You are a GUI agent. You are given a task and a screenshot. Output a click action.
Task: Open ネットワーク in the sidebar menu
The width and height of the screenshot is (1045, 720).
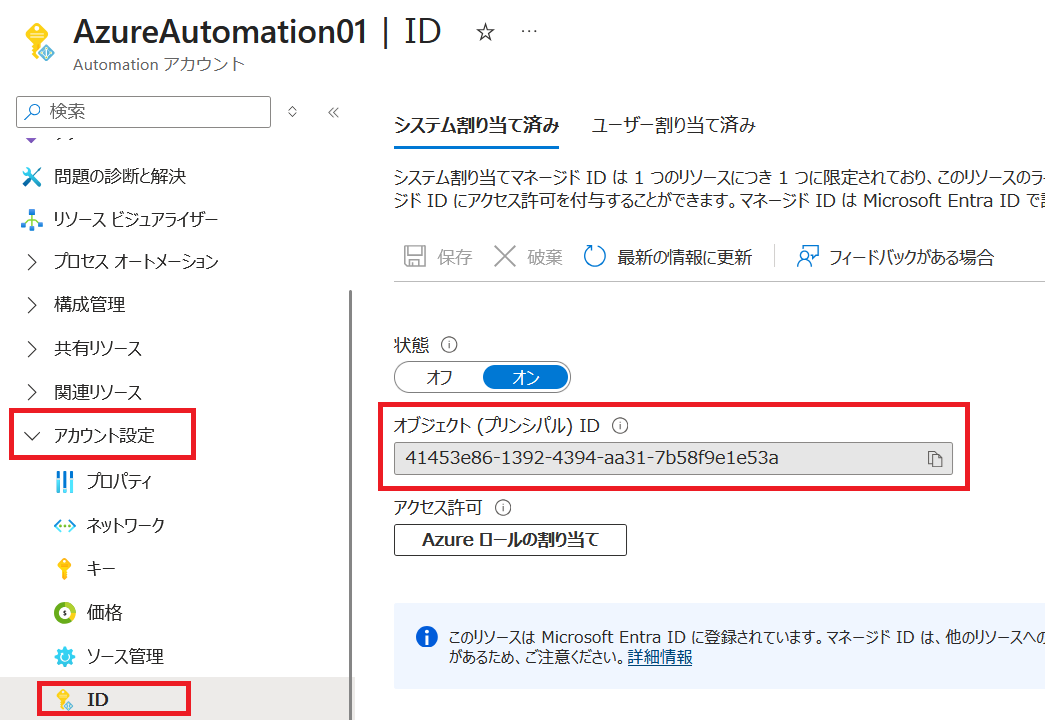tap(125, 525)
